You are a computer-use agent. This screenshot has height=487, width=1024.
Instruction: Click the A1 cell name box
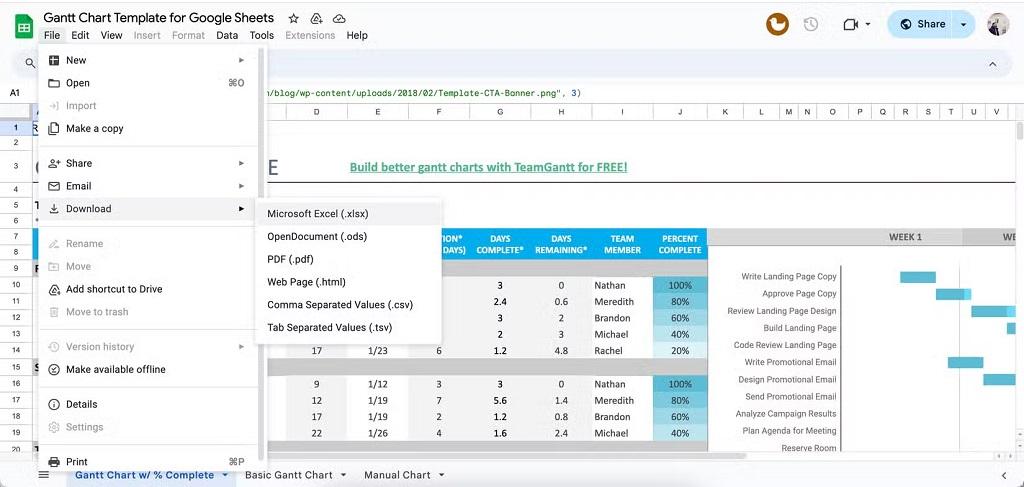click(14, 93)
